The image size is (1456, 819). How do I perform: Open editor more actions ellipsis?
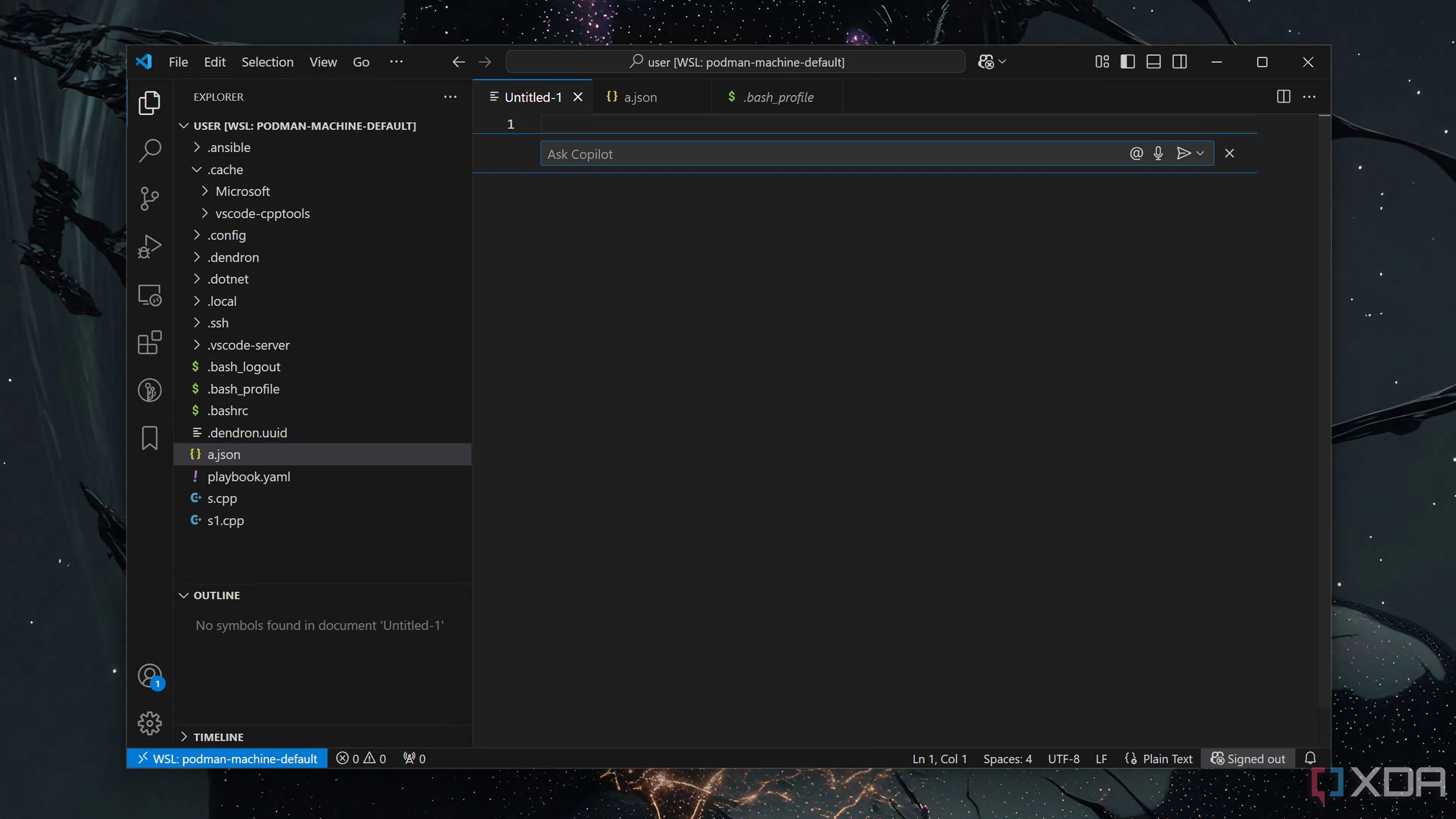(x=1309, y=97)
